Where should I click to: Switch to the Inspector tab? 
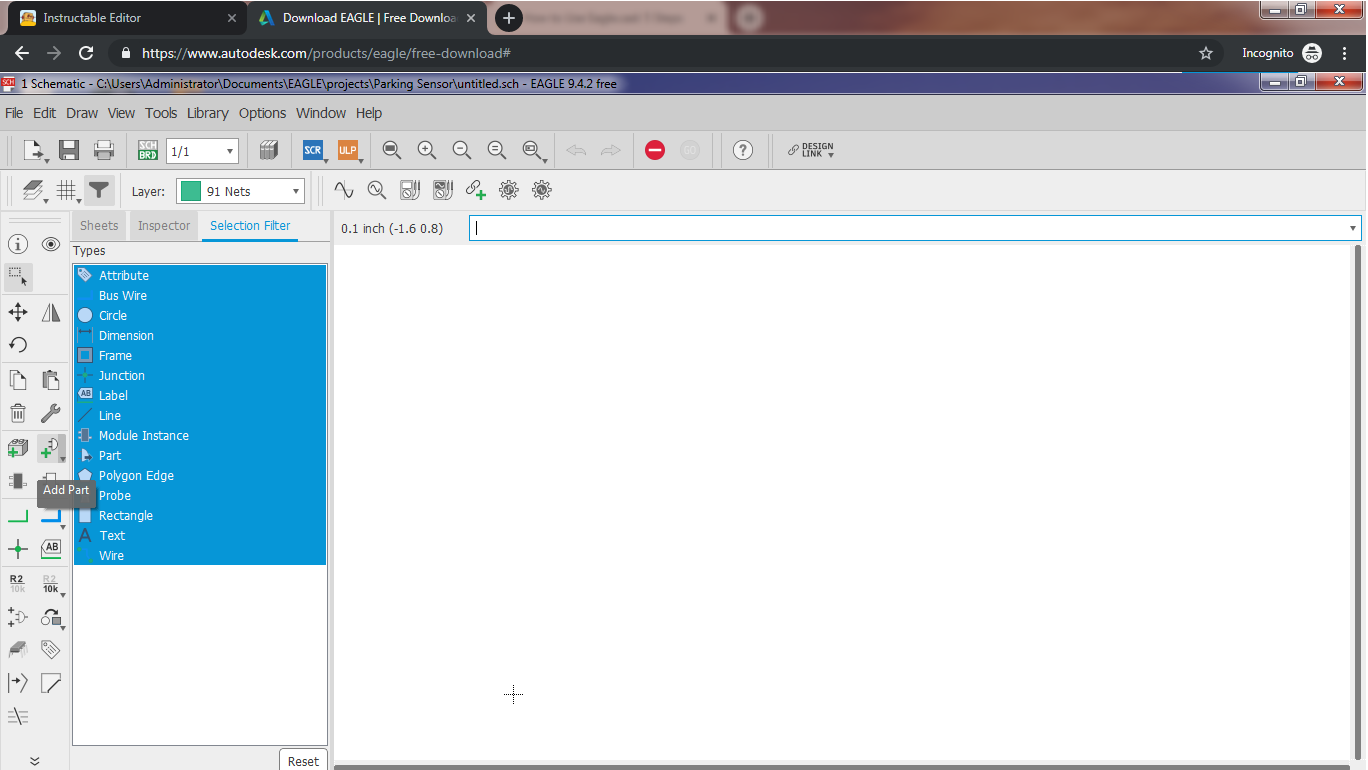pos(164,226)
